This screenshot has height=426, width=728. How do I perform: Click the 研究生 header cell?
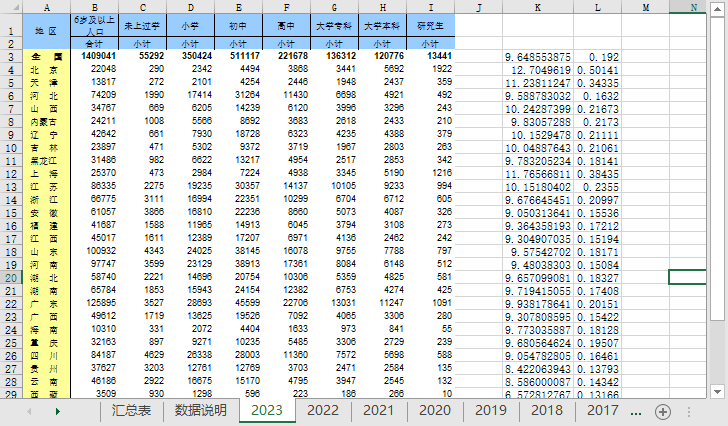pyautogui.click(x=430, y=26)
